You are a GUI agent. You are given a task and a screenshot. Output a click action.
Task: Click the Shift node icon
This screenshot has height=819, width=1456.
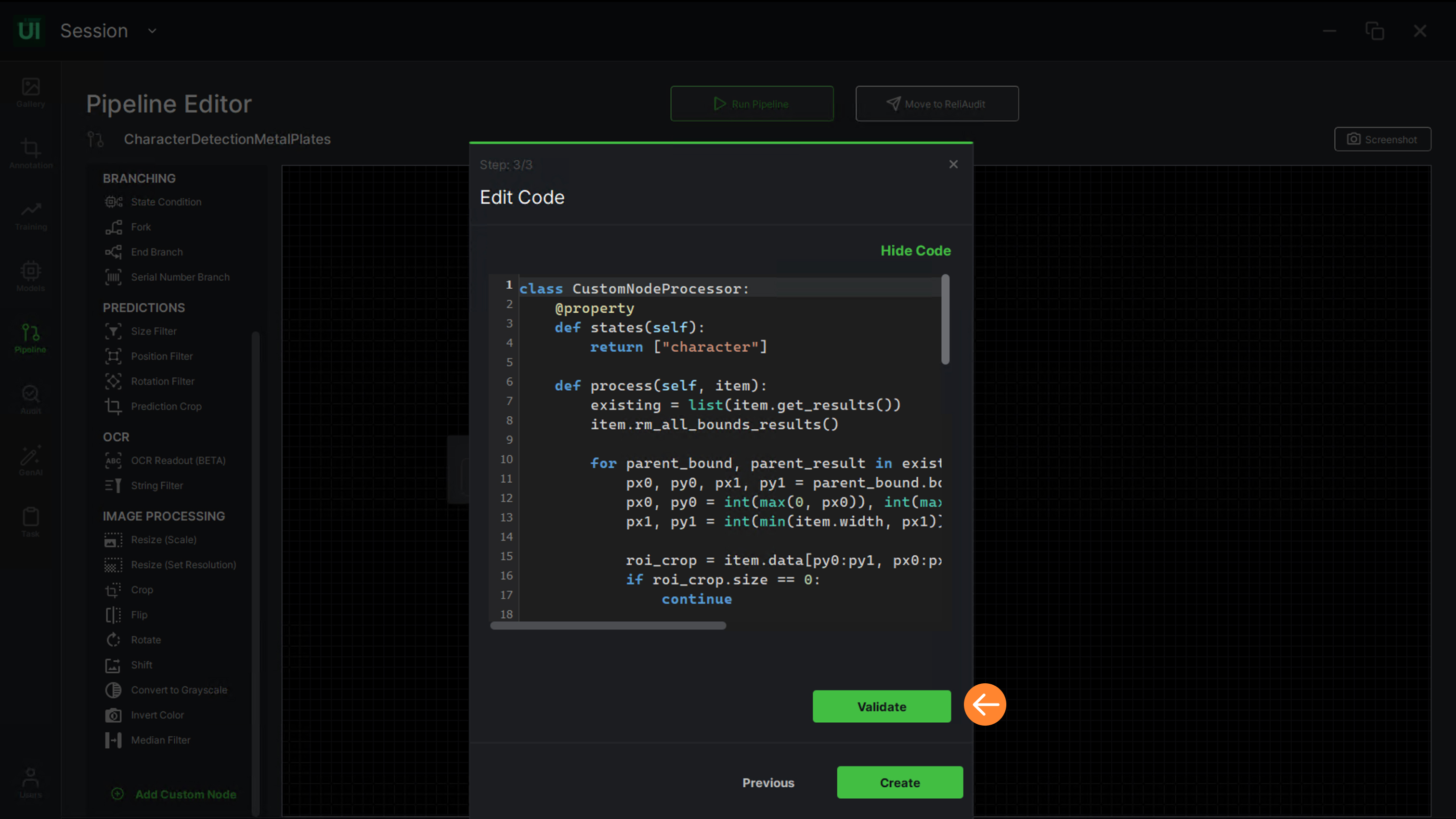click(113, 665)
